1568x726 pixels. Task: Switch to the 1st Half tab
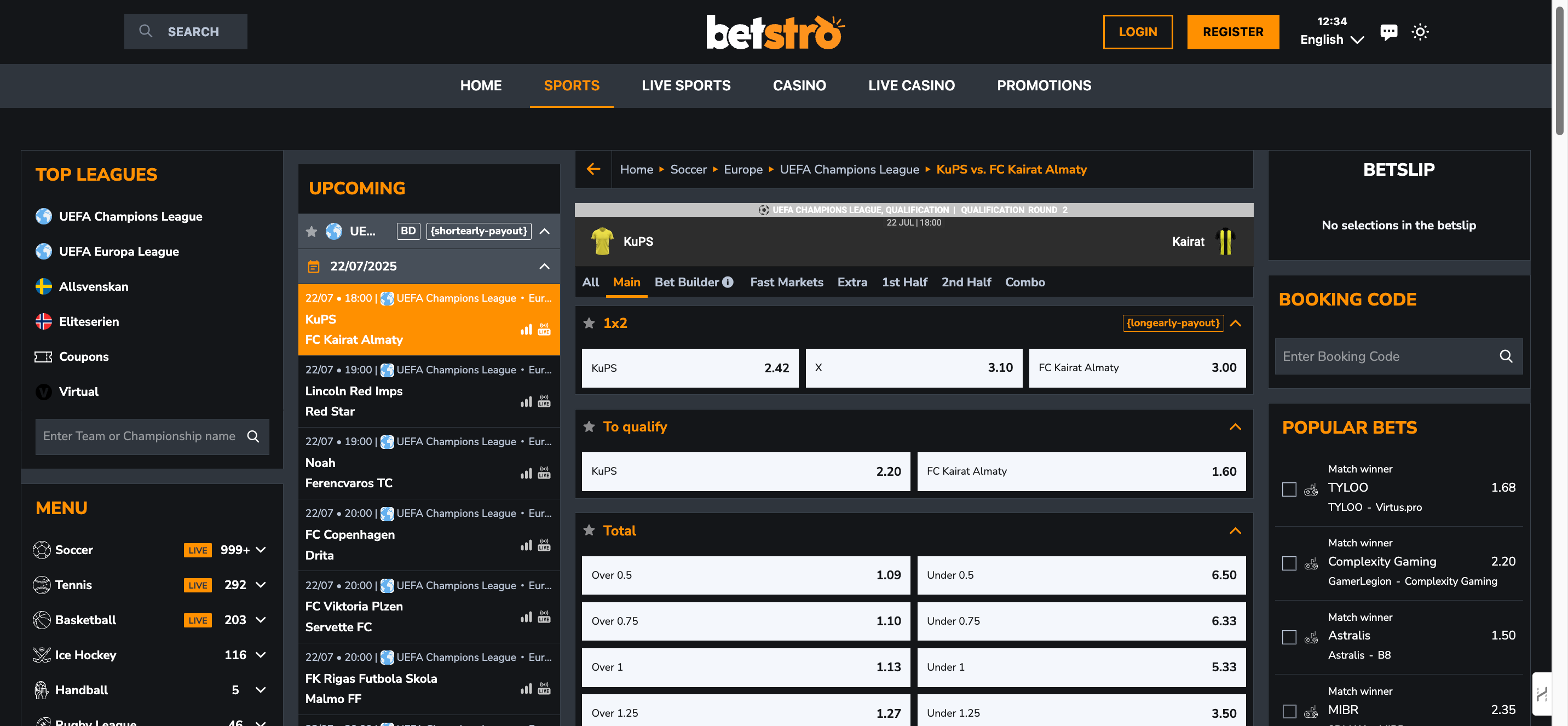pyautogui.click(x=904, y=283)
